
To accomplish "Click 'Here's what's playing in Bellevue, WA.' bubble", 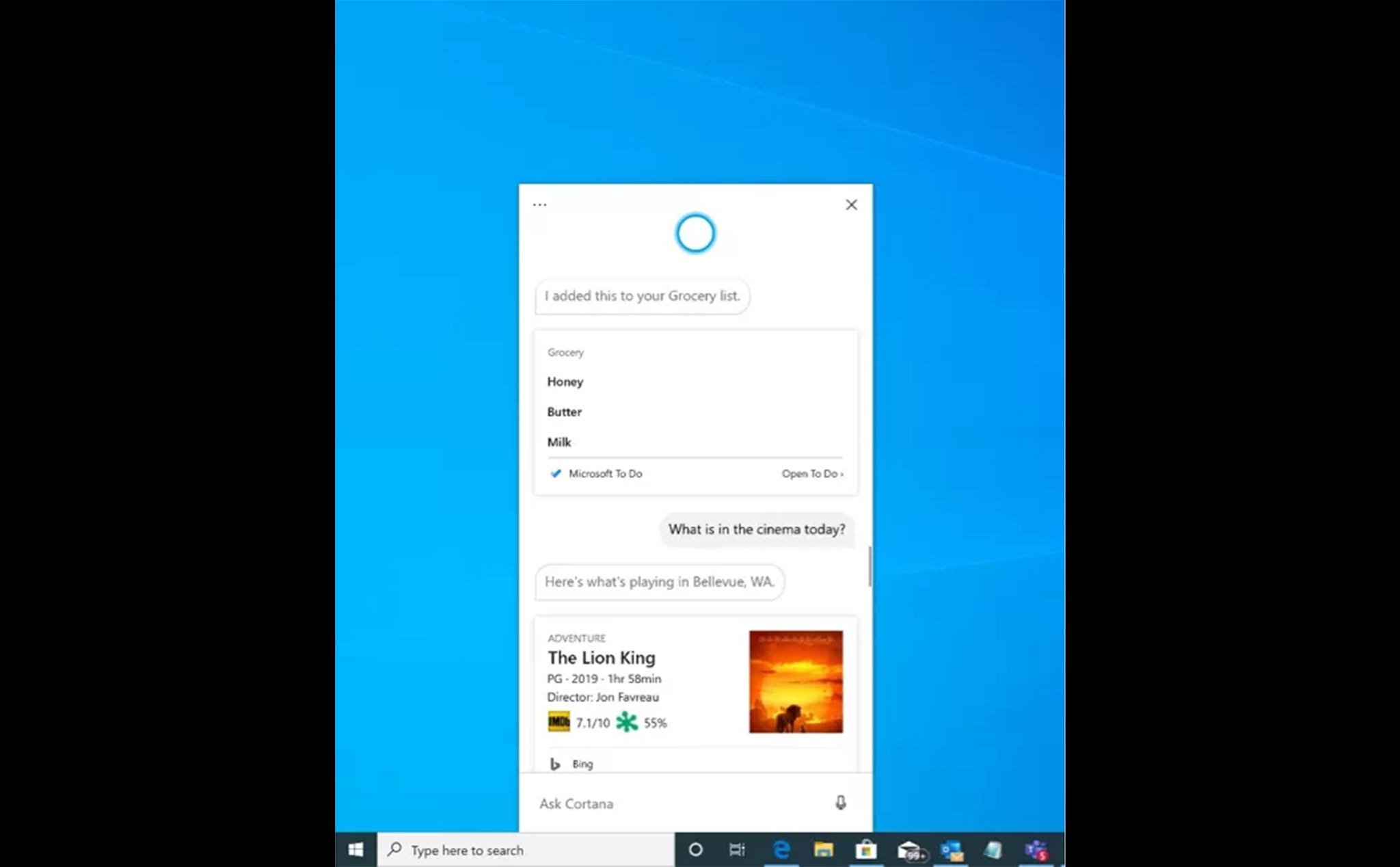I will [660, 582].
